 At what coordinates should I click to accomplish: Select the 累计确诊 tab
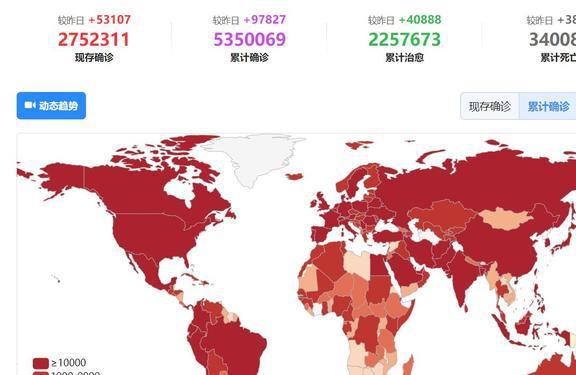pyautogui.click(x=548, y=107)
